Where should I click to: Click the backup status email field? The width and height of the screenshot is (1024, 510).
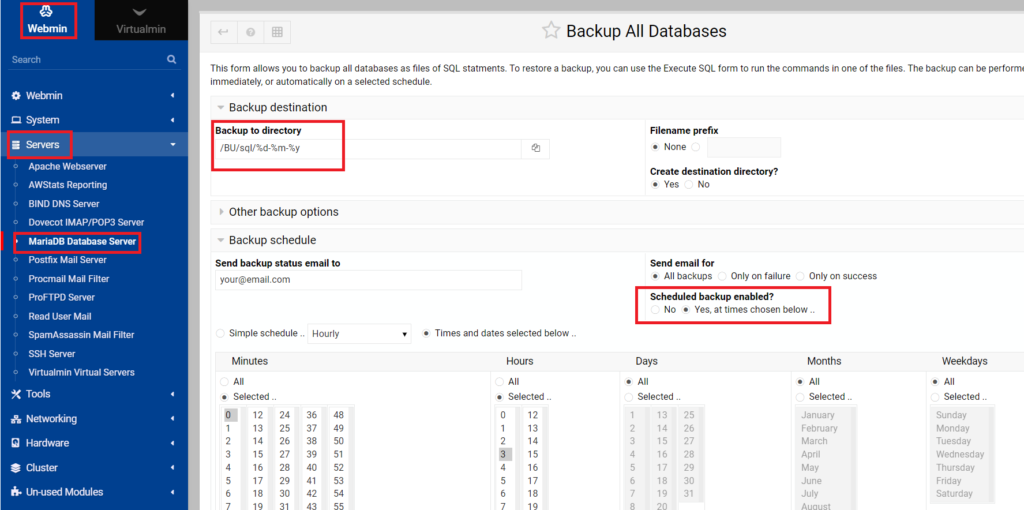tap(368, 279)
